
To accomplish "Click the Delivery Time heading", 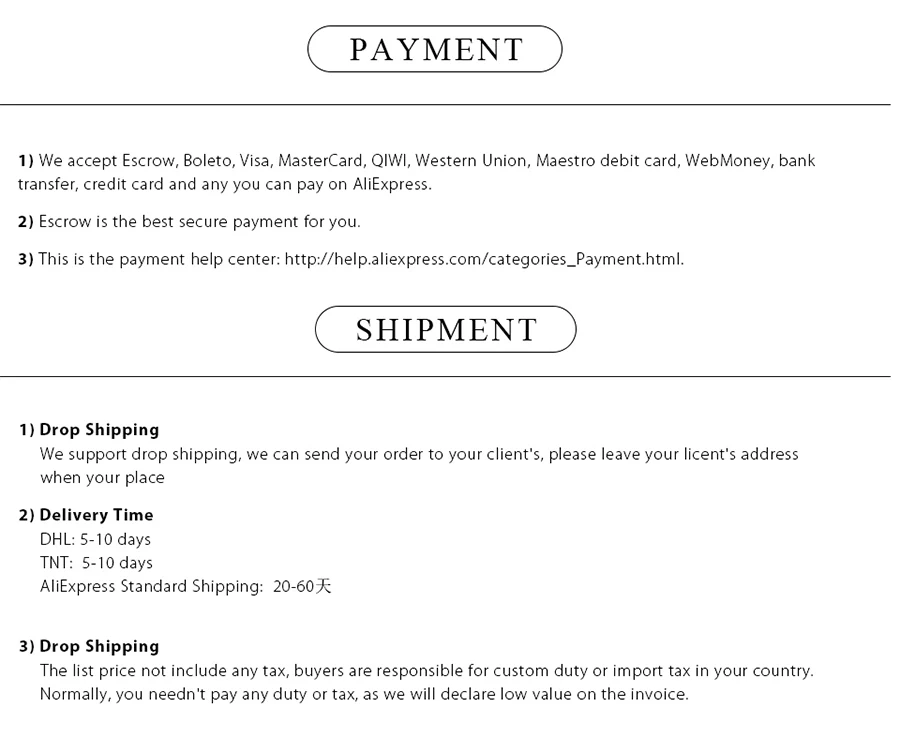I will [96, 515].
